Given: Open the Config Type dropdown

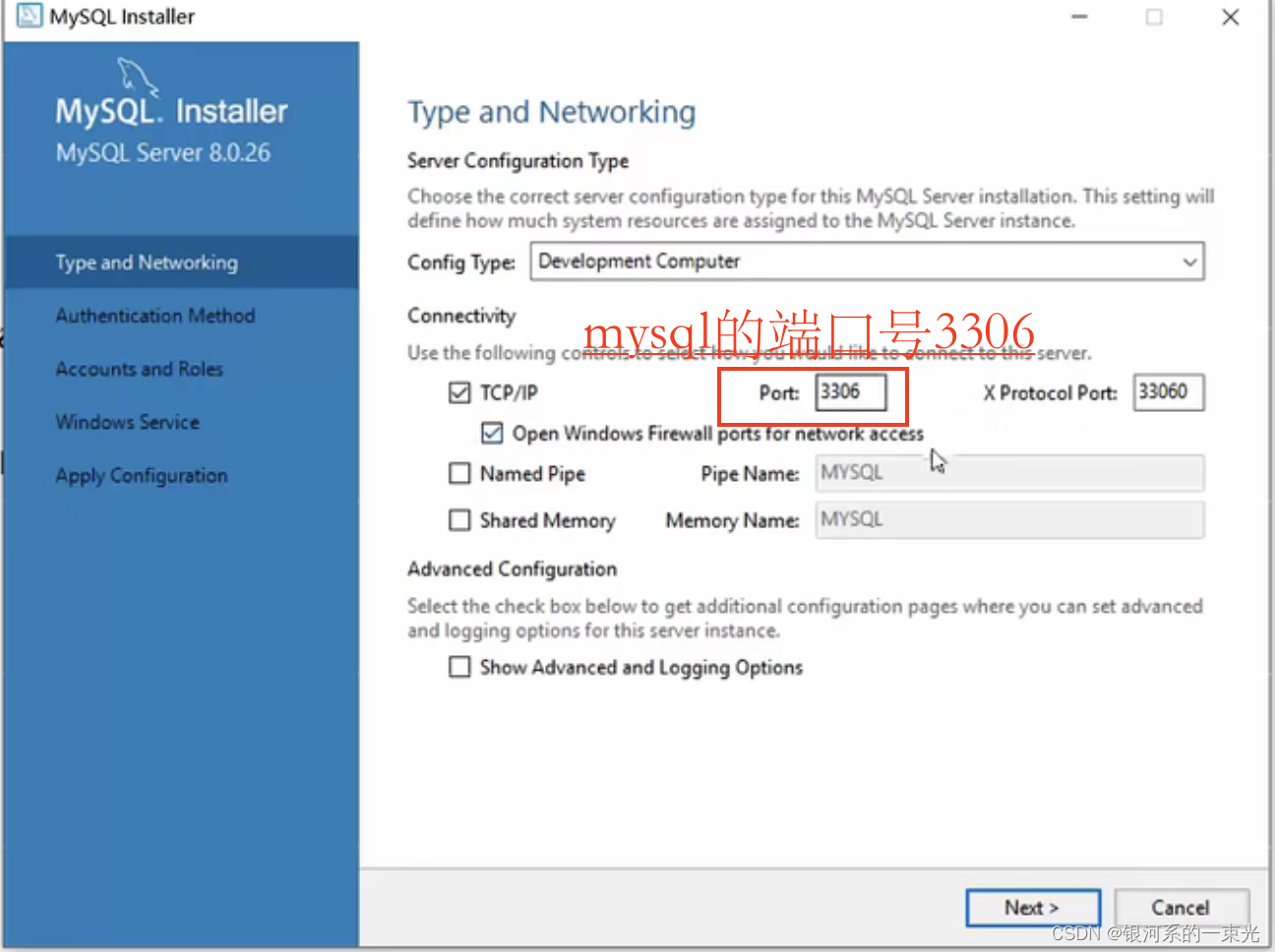Looking at the screenshot, I should (867, 262).
